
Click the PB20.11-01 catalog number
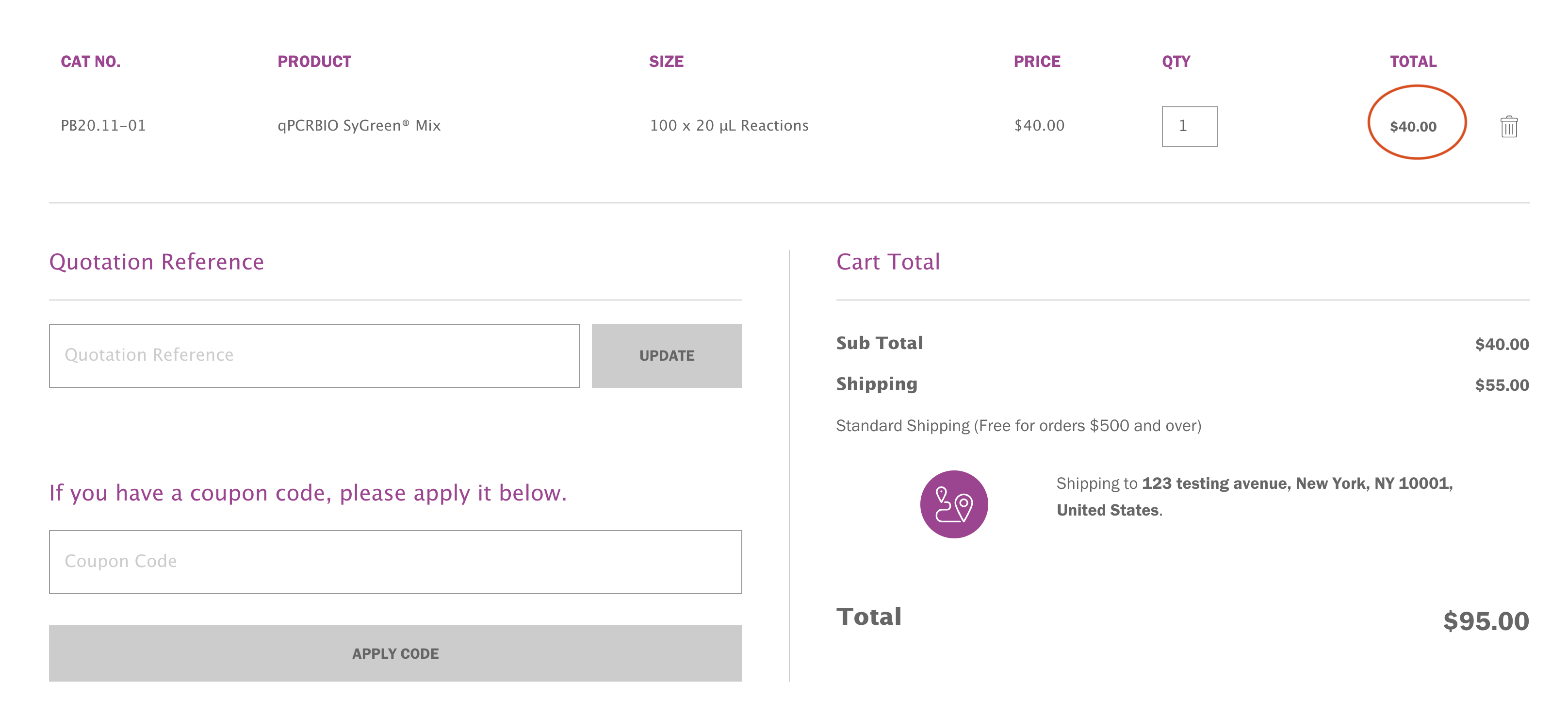[103, 125]
